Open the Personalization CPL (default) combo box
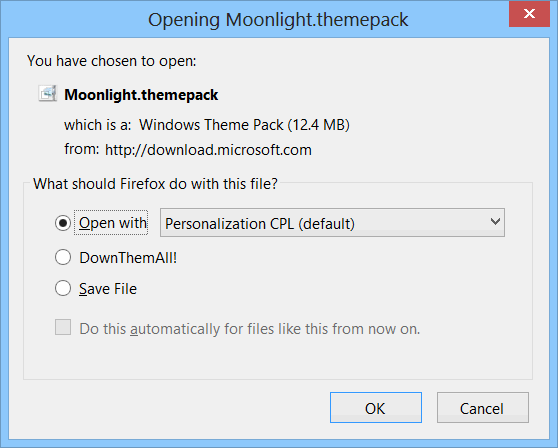 point(332,223)
